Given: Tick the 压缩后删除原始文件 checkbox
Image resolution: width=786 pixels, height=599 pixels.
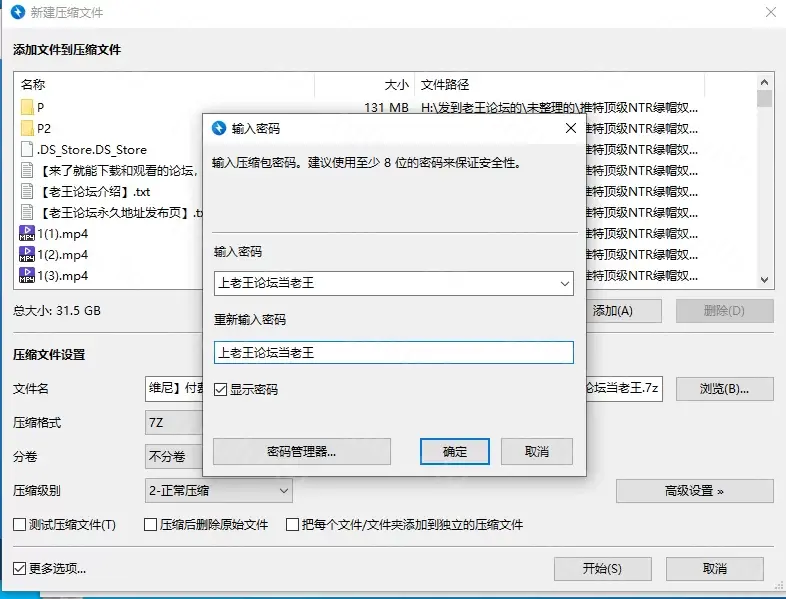Looking at the screenshot, I should pyautogui.click(x=150, y=525).
